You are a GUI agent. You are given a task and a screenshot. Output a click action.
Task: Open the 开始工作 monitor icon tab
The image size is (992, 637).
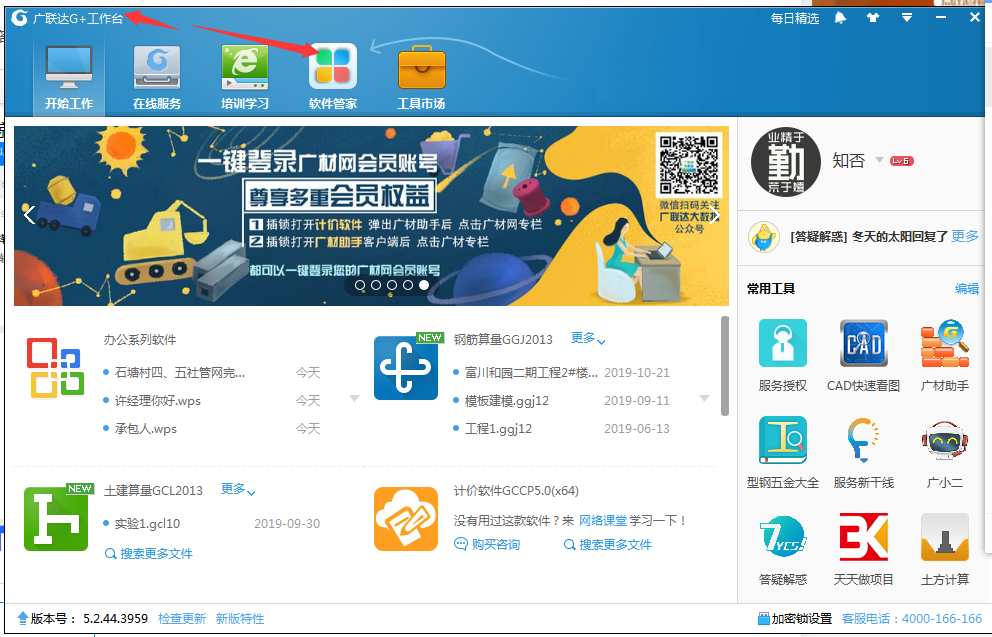pos(69,77)
